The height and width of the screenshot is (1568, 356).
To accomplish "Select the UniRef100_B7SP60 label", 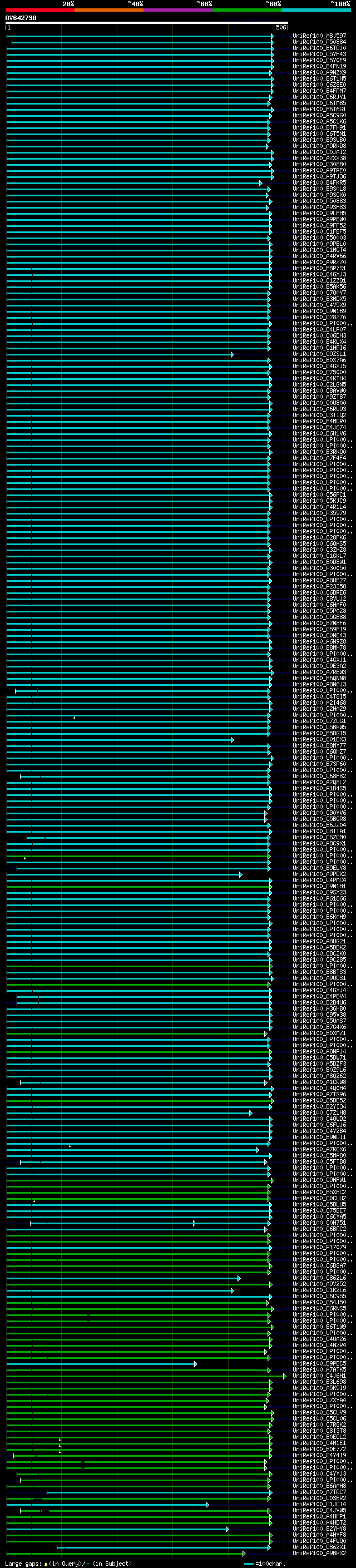I will (x=319, y=764).
